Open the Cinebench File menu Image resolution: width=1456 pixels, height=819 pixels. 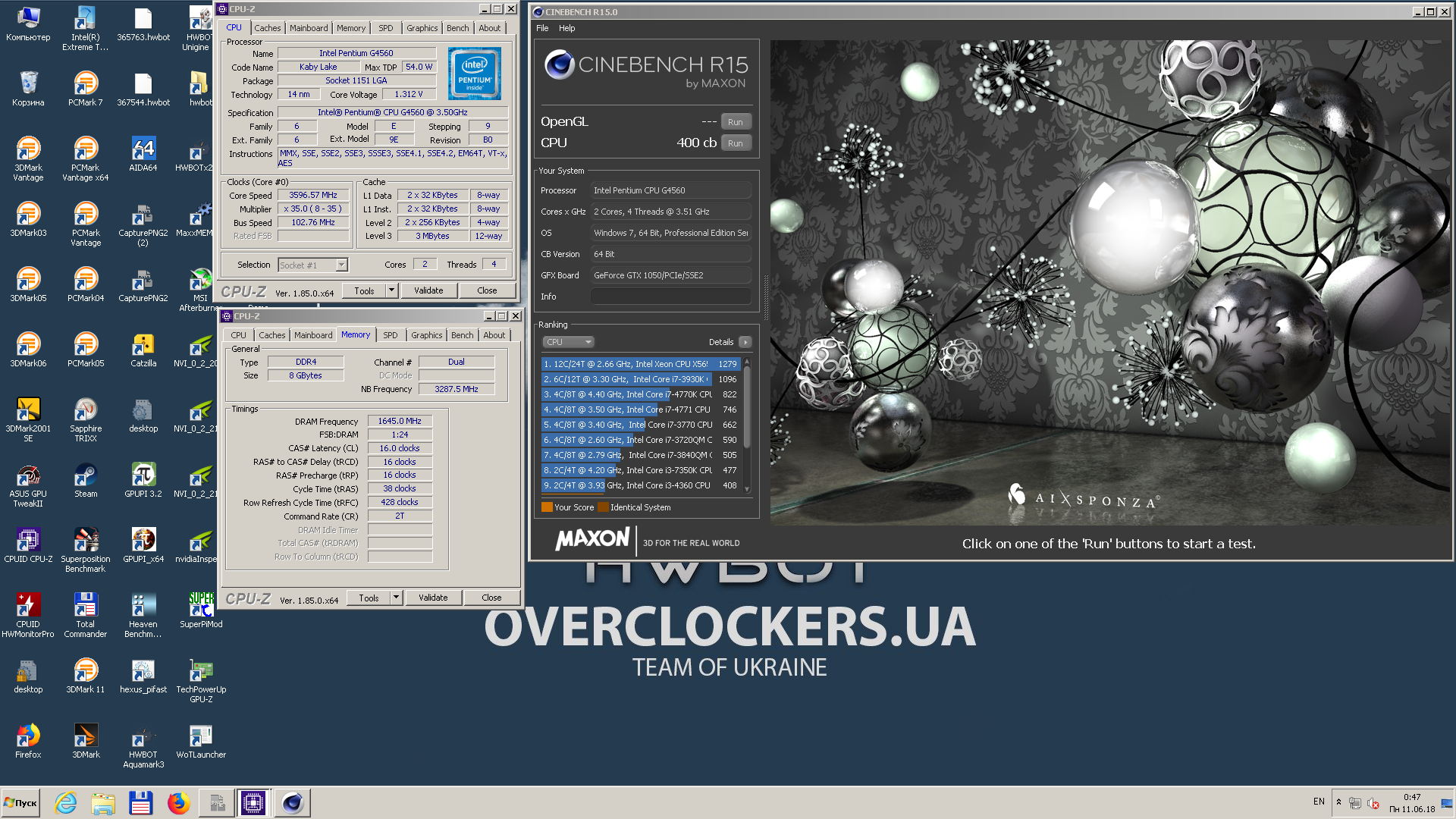tap(542, 28)
